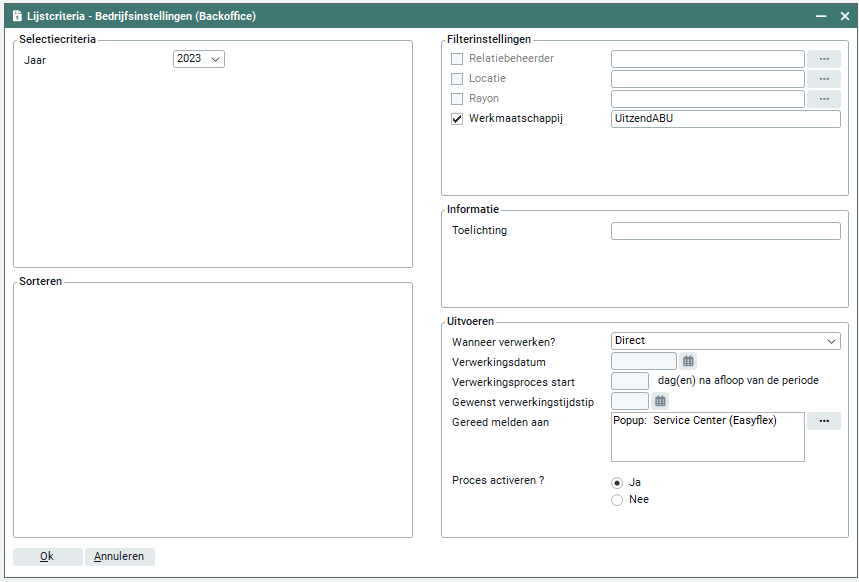Click browse button next to Rayon field

tap(823, 99)
